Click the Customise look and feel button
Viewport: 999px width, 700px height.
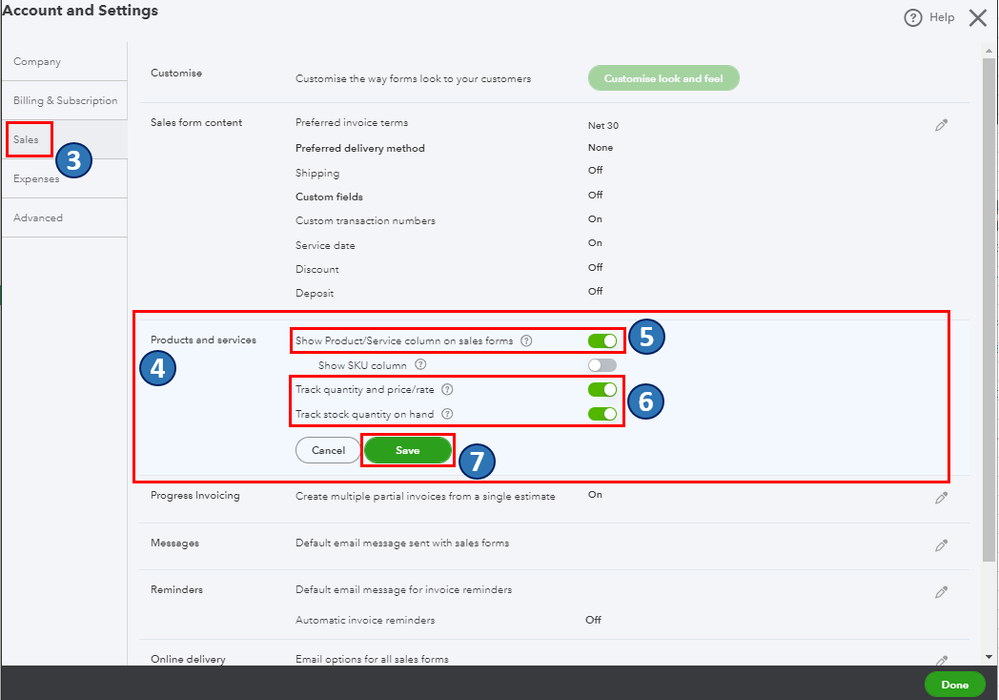(663, 78)
